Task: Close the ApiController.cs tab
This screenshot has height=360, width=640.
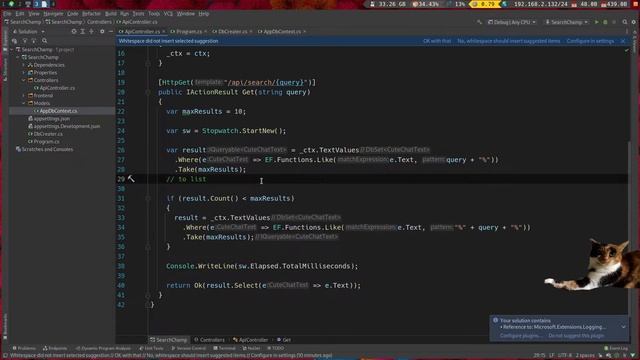Action: pos(164,31)
